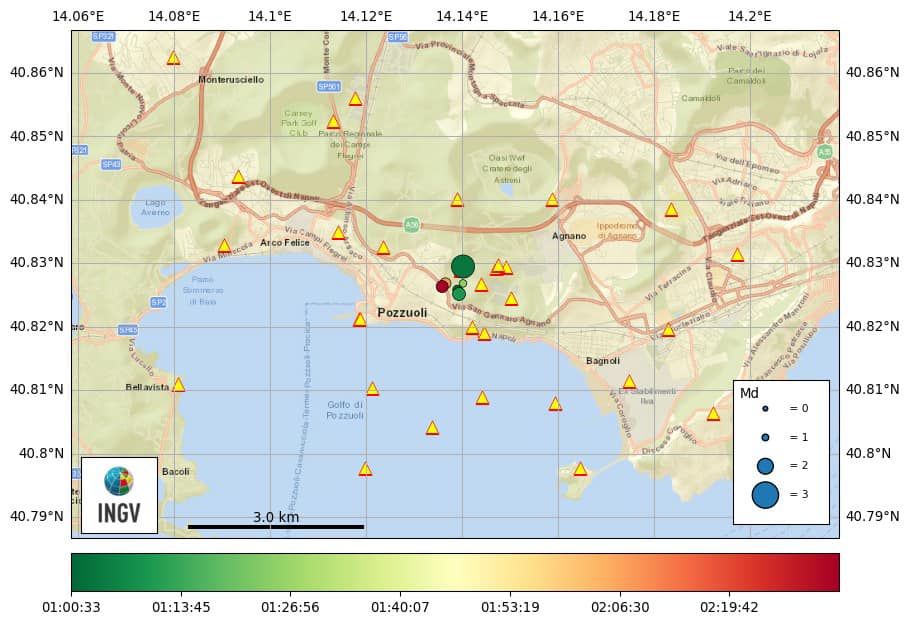910x624 pixels.
Task: Click the green A56 highway shield
Action: pos(412,225)
